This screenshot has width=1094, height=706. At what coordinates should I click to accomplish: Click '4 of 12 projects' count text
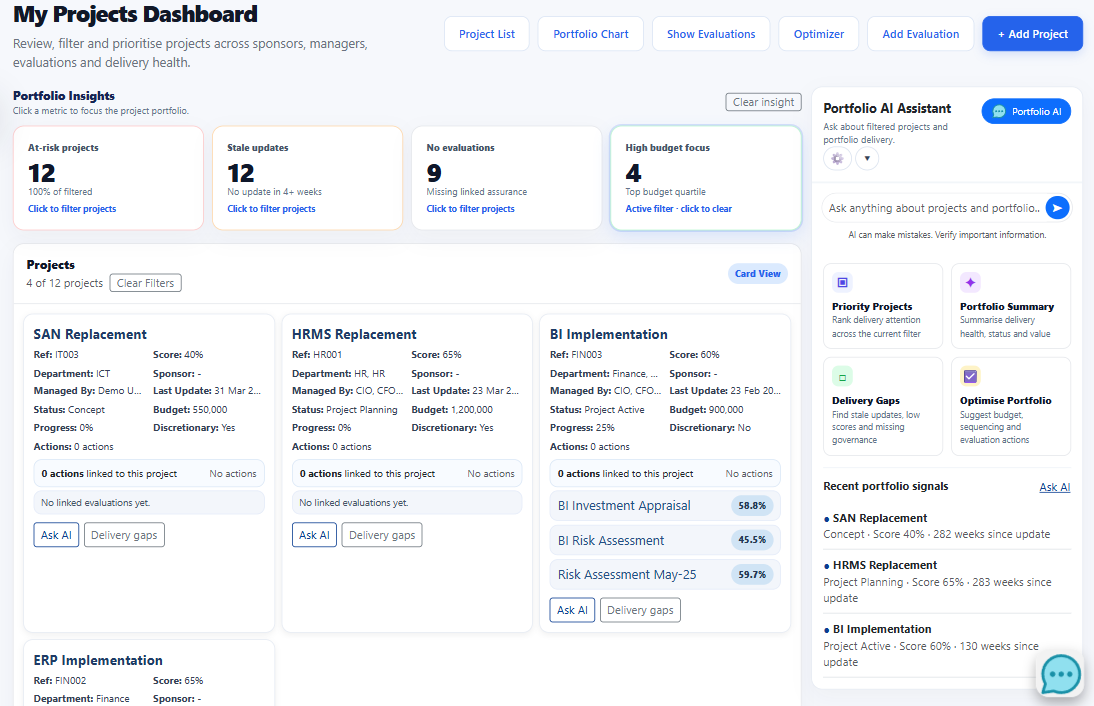65,283
